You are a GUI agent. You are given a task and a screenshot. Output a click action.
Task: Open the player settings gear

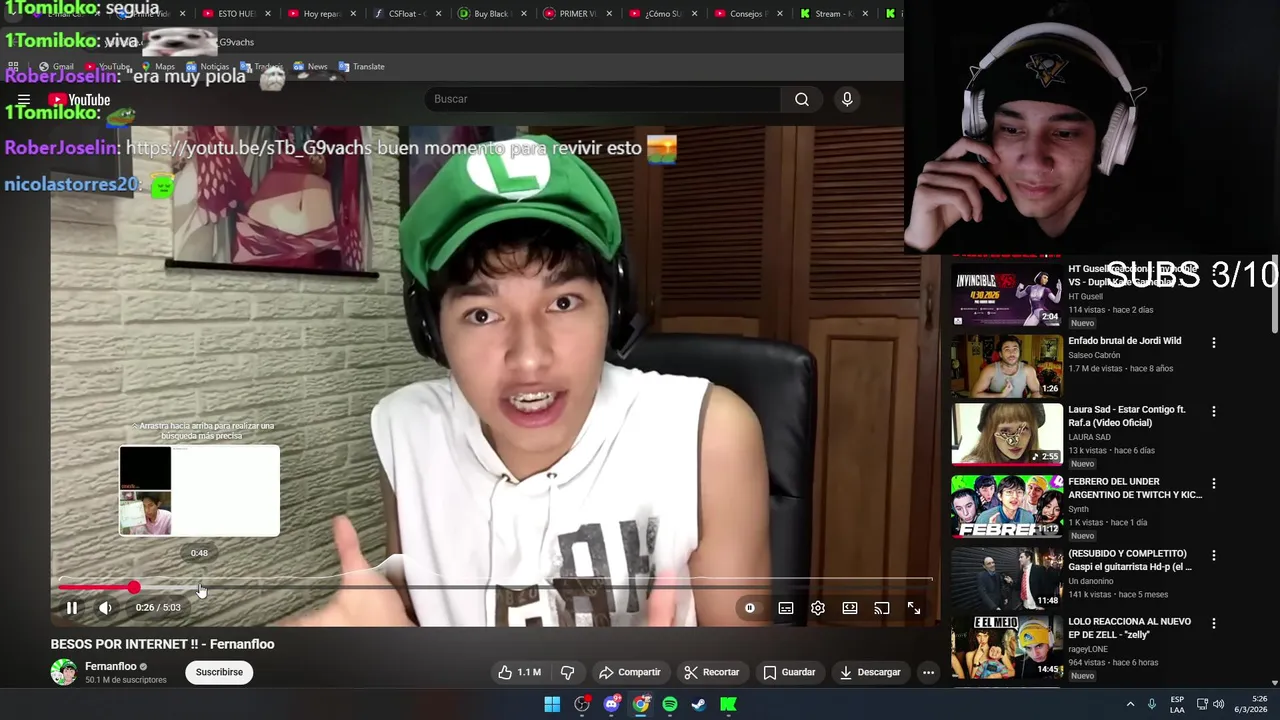point(818,608)
